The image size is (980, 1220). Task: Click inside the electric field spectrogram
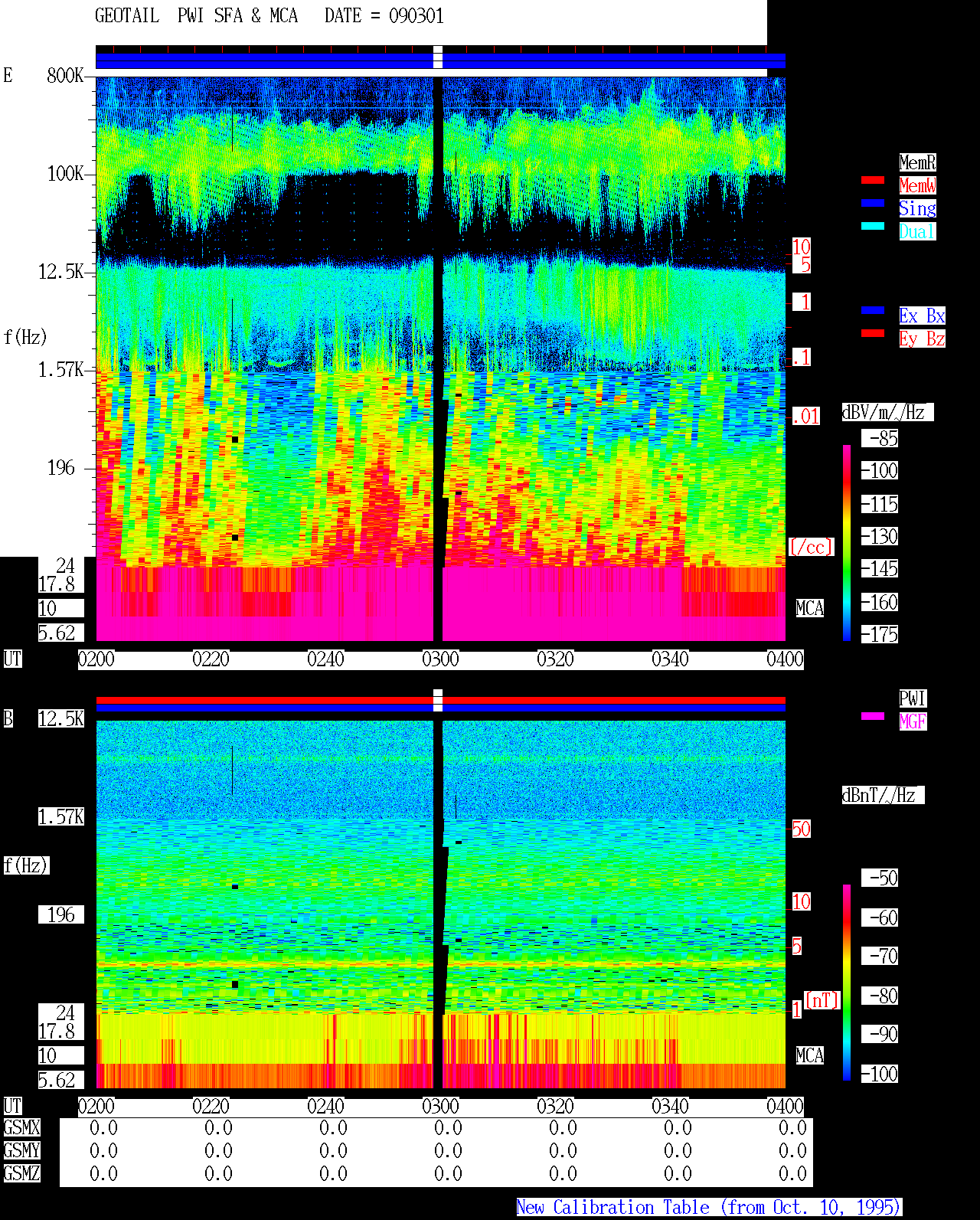pyautogui.click(x=440, y=358)
